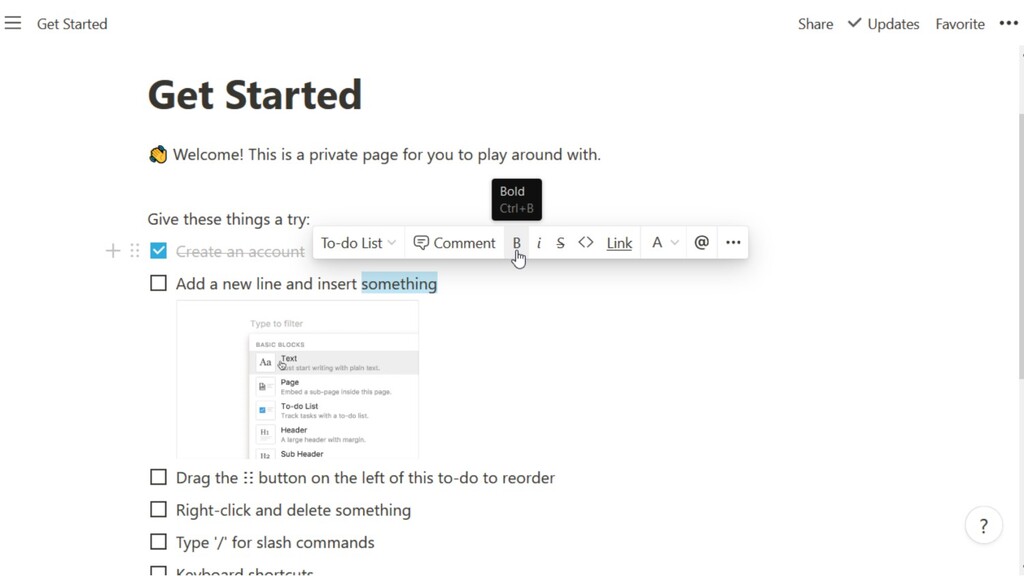The image size is (1024, 576).
Task: Mention a person with the @ icon
Action: click(x=701, y=243)
